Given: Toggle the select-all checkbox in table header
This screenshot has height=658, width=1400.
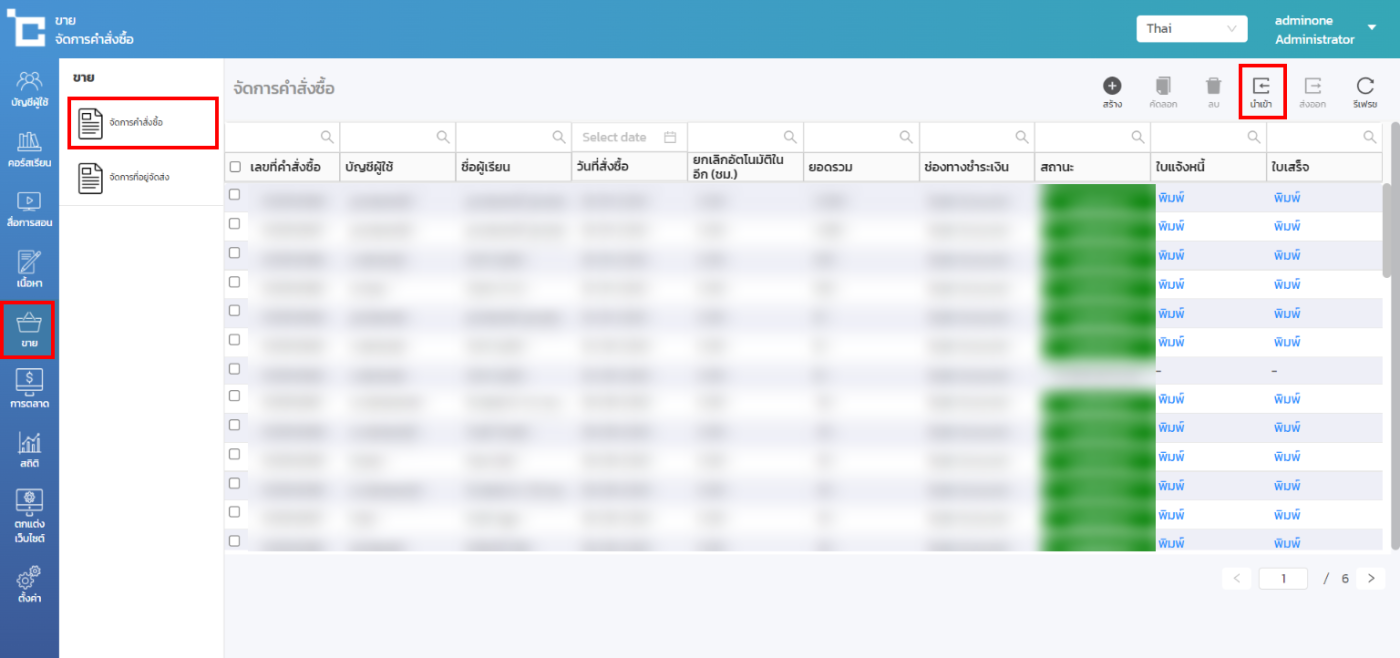Looking at the screenshot, I should point(235,167).
